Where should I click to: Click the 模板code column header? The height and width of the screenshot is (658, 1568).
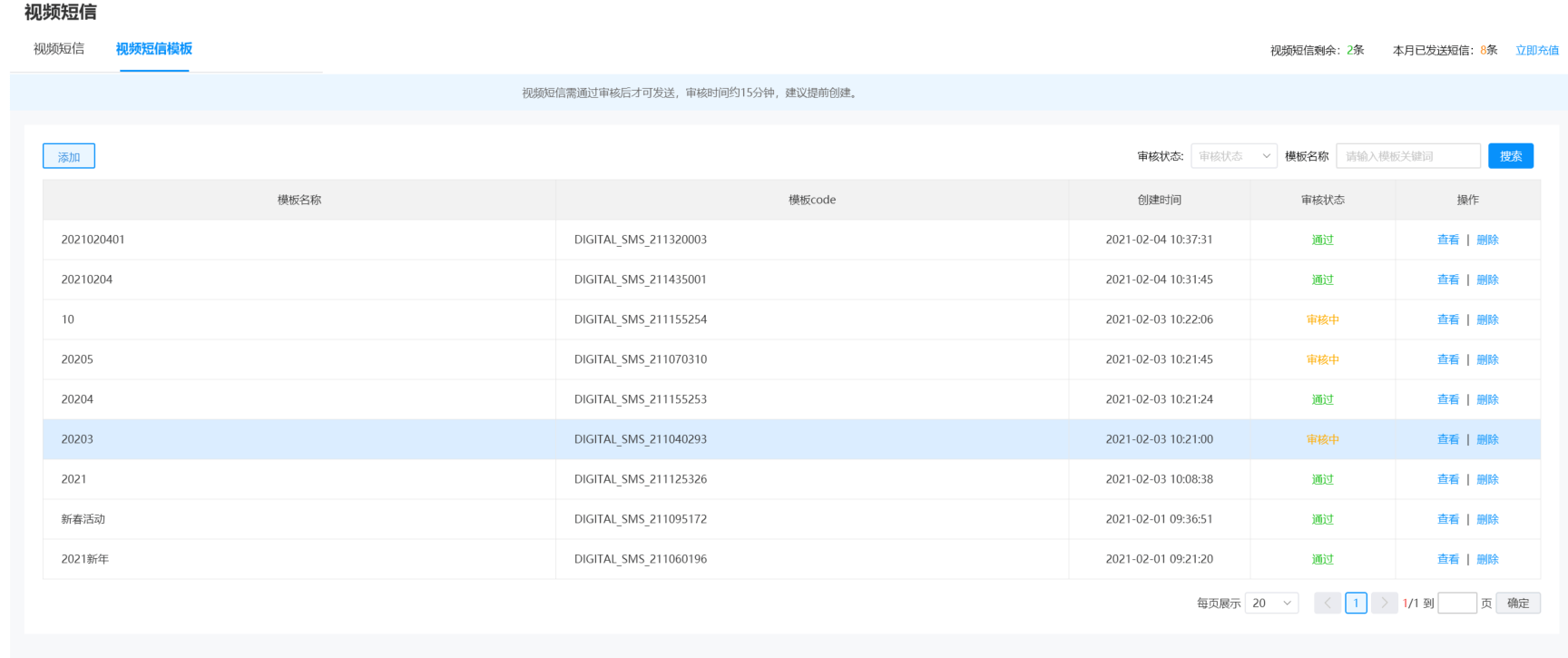click(812, 200)
